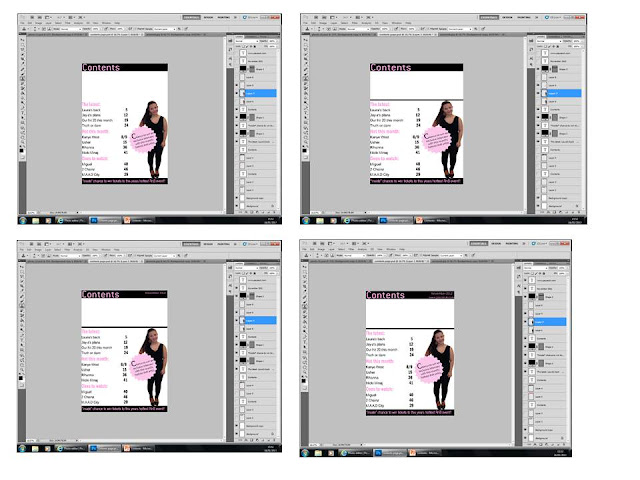This screenshot has height=480, width=640.
Task: Open the Layer menu in bottom-left screenshot
Action: click(48, 250)
